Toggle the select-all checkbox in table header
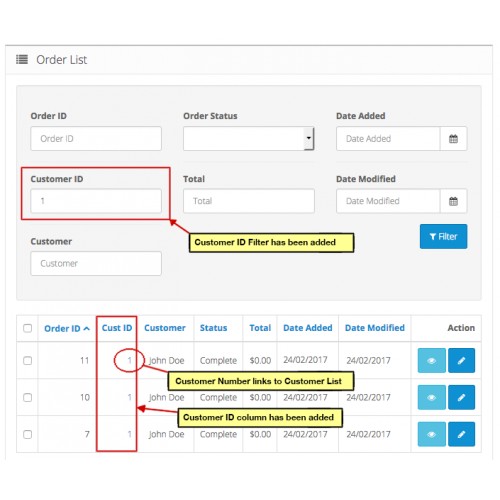Screen dimensions: 500x500 coord(28,328)
